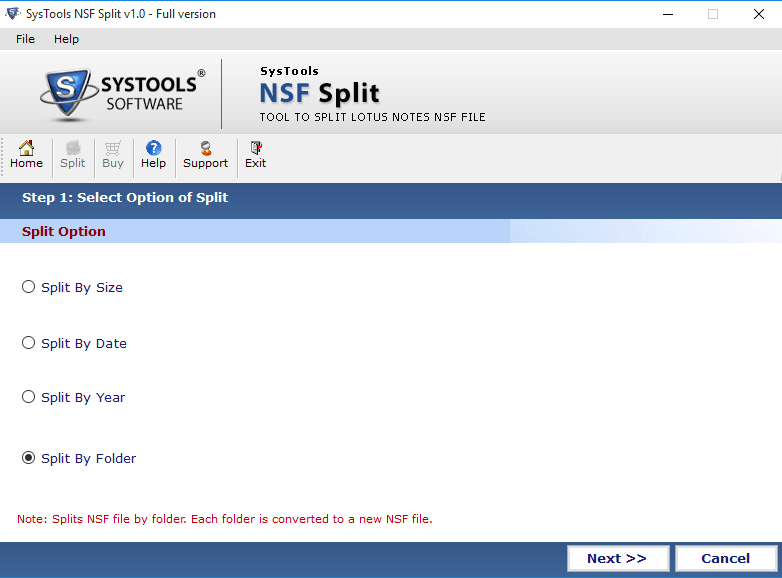This screenshot has height=578, width=782.
Task: Click the Split toolbar icon
Action: pyautogui.click(x=73, y=155)
